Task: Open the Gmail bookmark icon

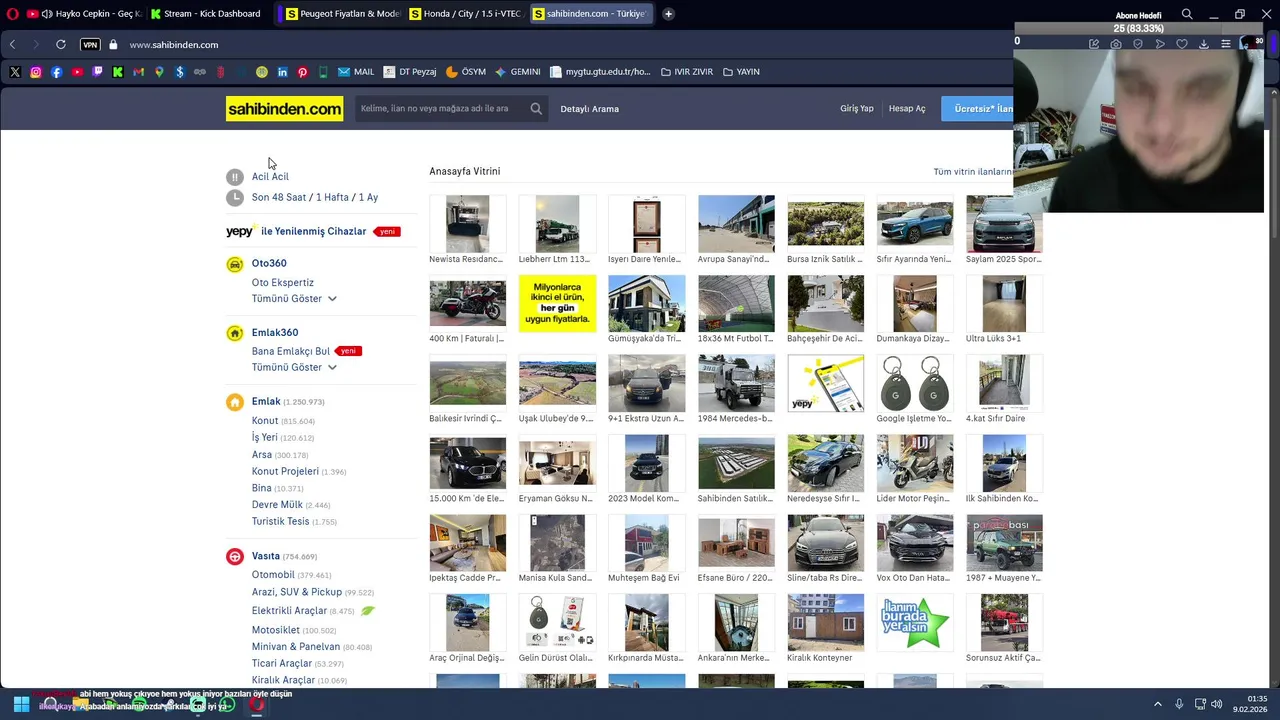Action: coord(138,72)
